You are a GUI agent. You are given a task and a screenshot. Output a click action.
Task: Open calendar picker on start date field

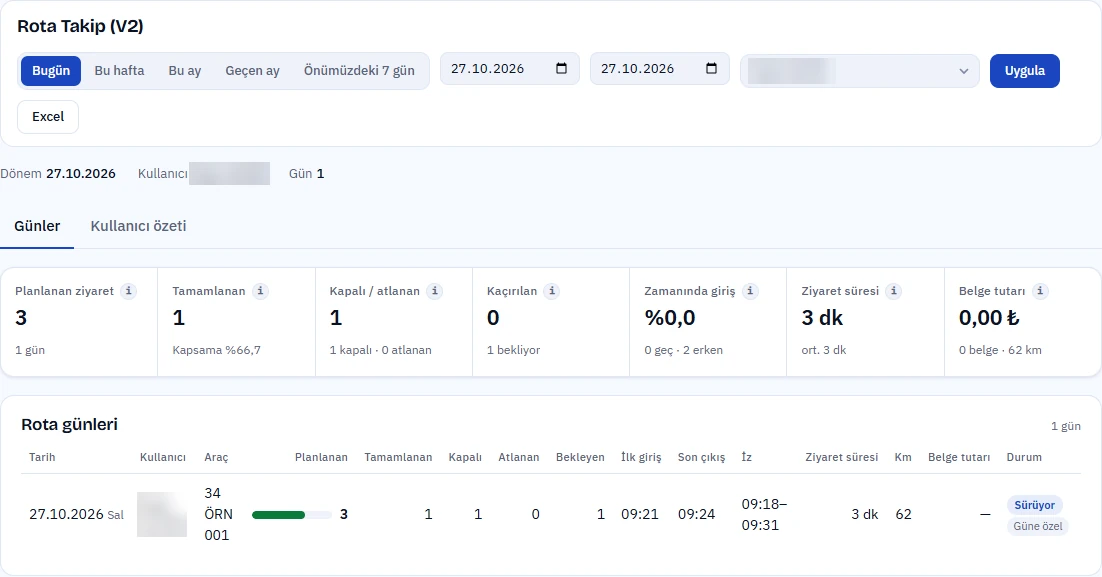pyautogui.click(x=561, y=68)
